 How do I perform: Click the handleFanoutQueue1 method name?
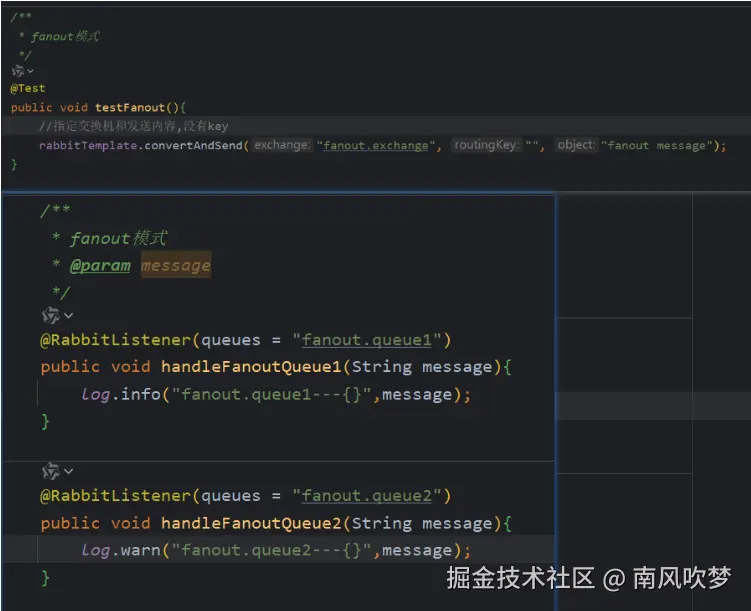(251, 367)
